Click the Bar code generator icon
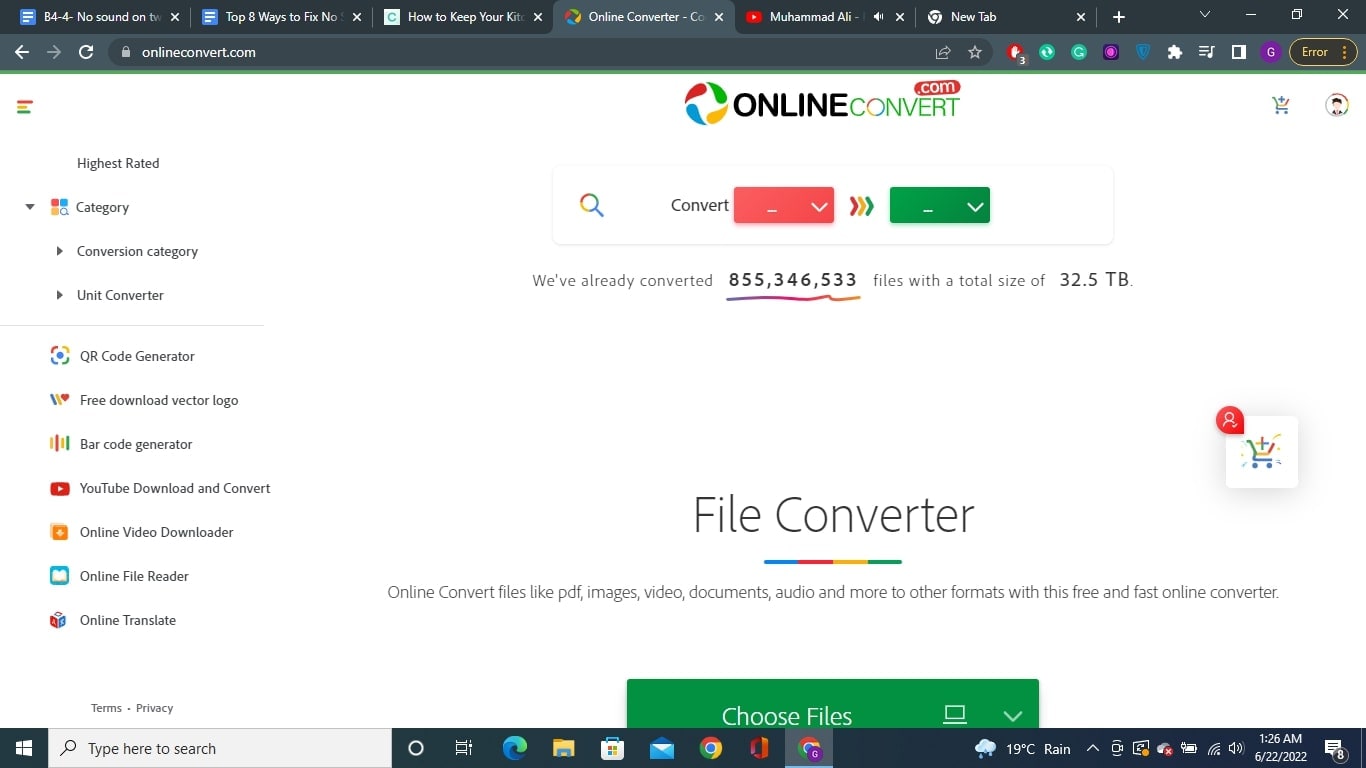The height and width of the screenshot is (768, 1366). (60, 444)
